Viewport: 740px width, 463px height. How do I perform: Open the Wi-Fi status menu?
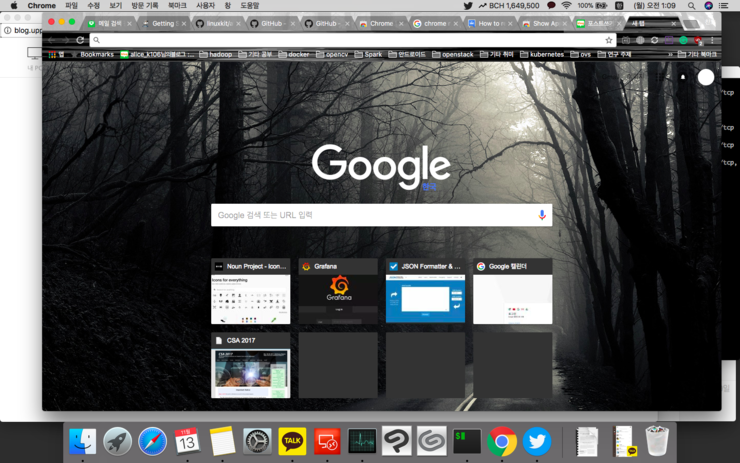(x=566, y=6)
